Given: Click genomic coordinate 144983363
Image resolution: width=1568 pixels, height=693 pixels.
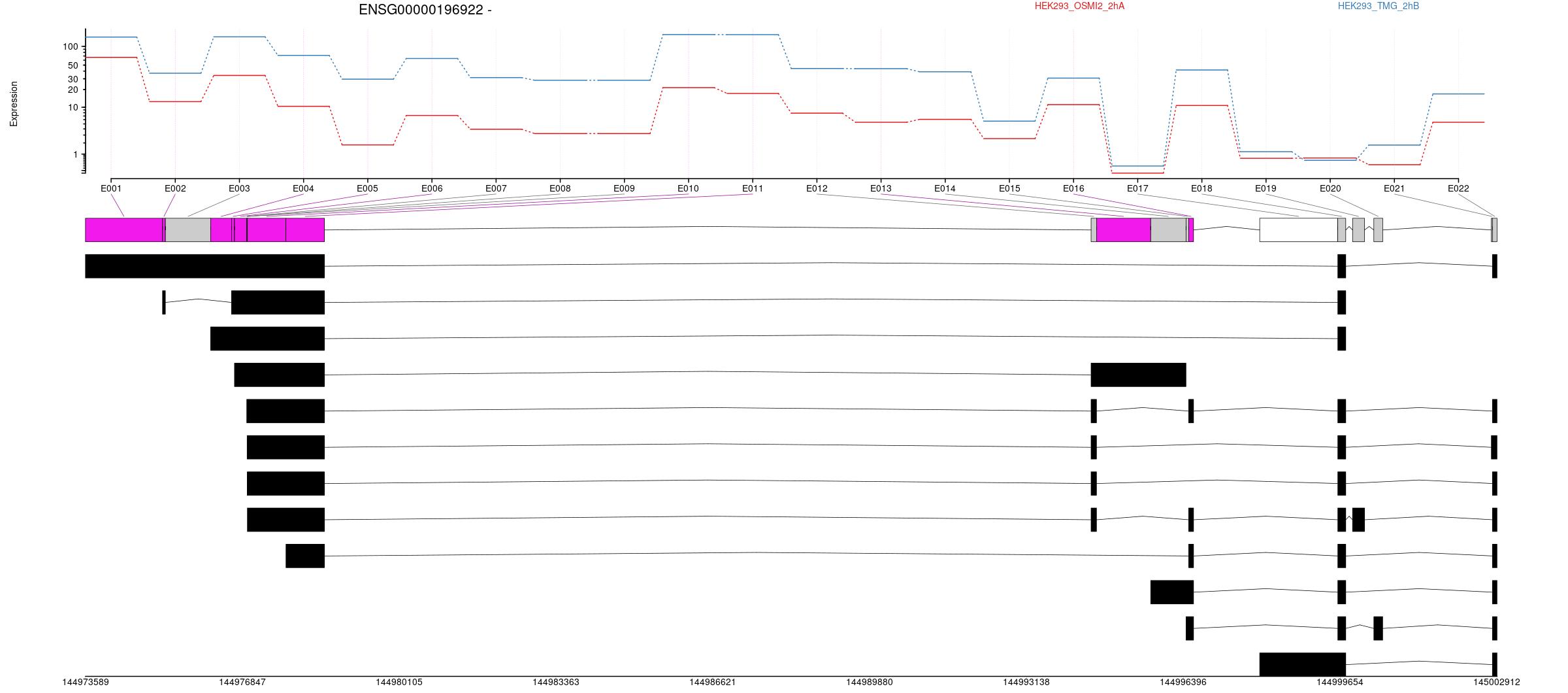Looking at the screenshot, I should (x=556, y=682).
